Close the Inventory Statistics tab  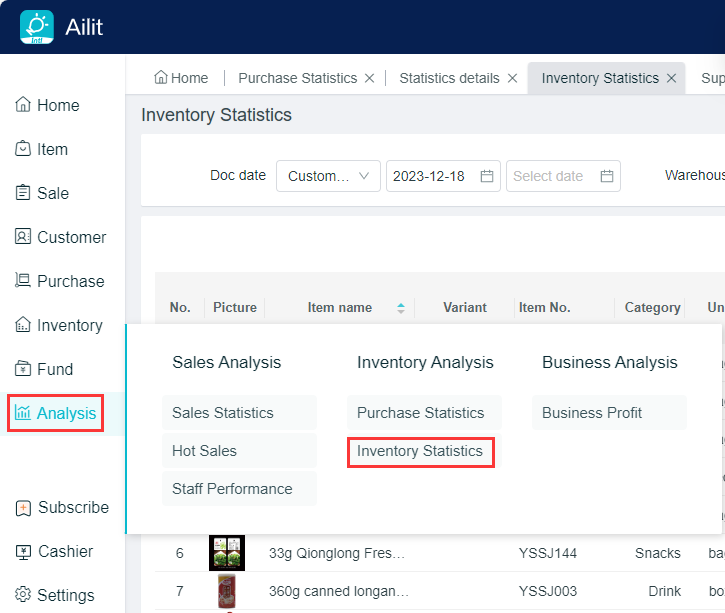(x=671, y=78)
